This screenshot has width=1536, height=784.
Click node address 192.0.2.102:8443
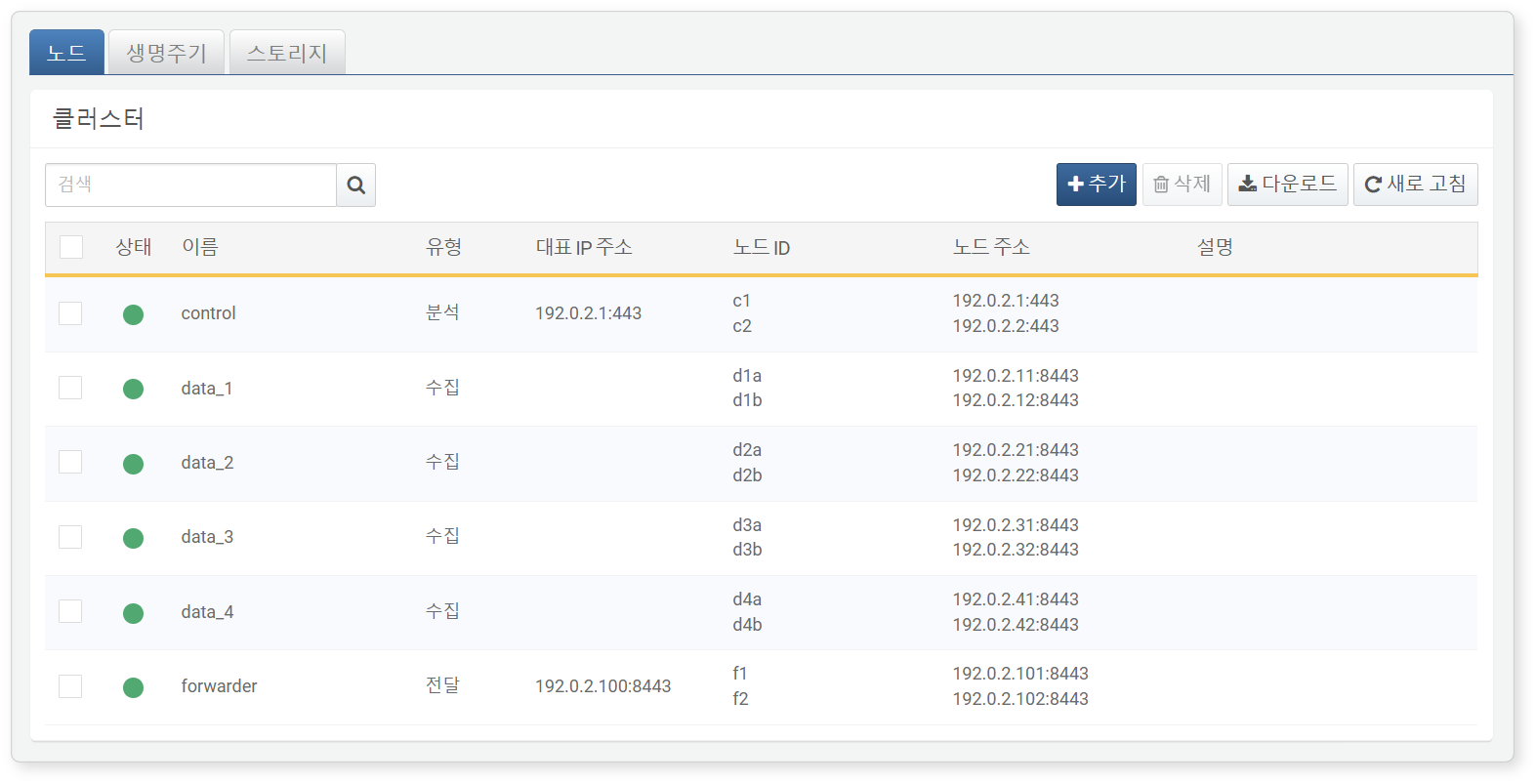(1020, 699)
